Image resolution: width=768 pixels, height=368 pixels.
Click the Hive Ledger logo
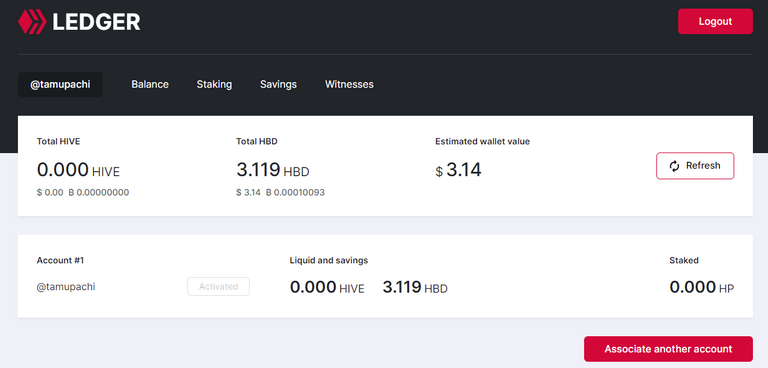click(x=79, y=22)
